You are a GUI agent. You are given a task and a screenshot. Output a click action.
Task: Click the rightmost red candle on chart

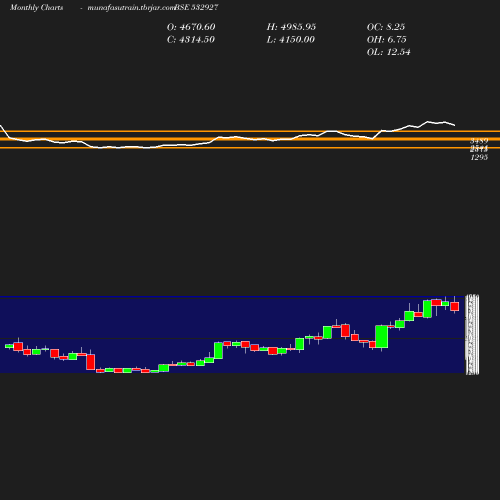454,306
